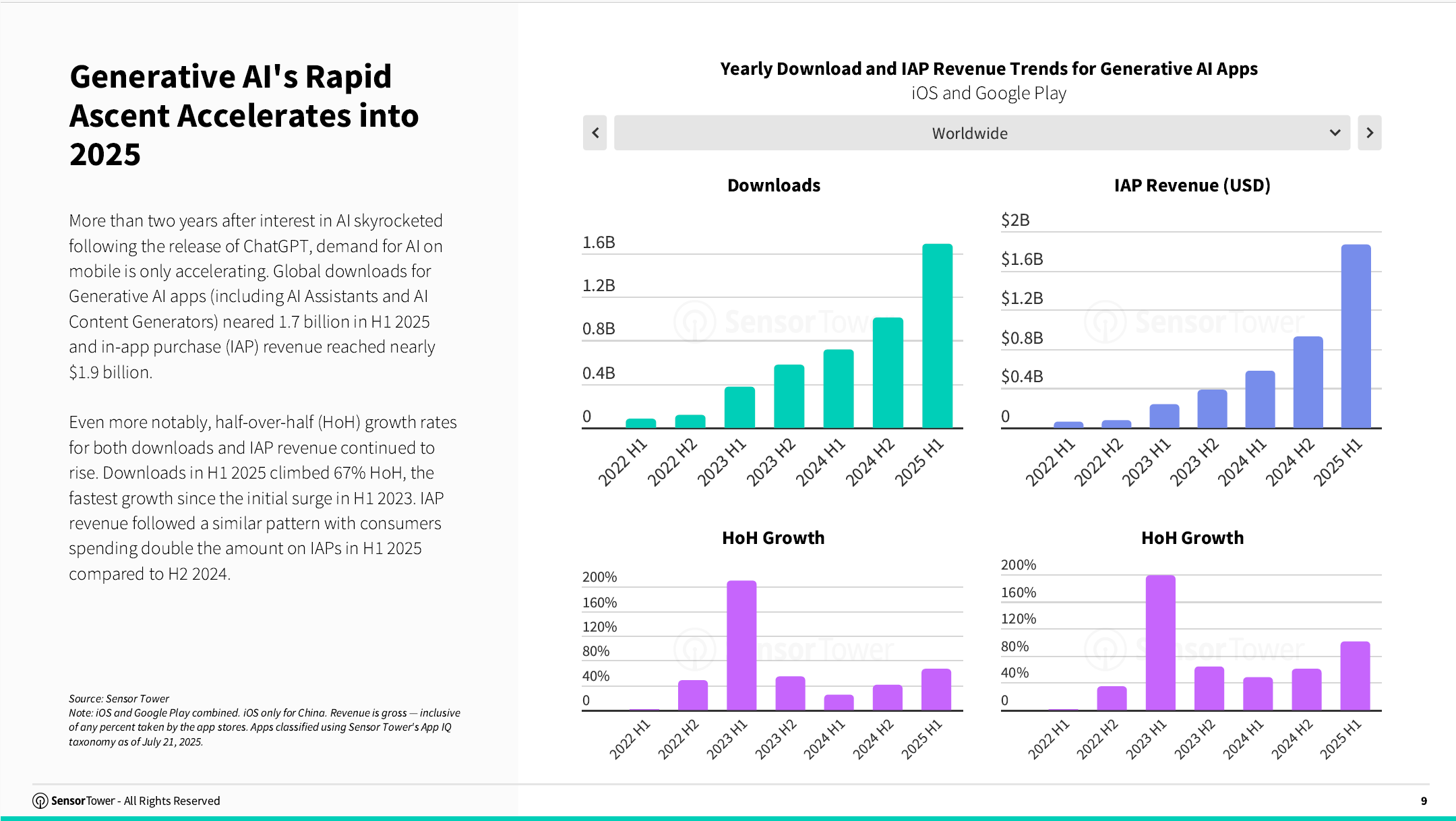This screenshot has height=821, width=1456.
Task: Select the 2023 H1 revenue HoH Growth bar
Action: coord(1160,642)
